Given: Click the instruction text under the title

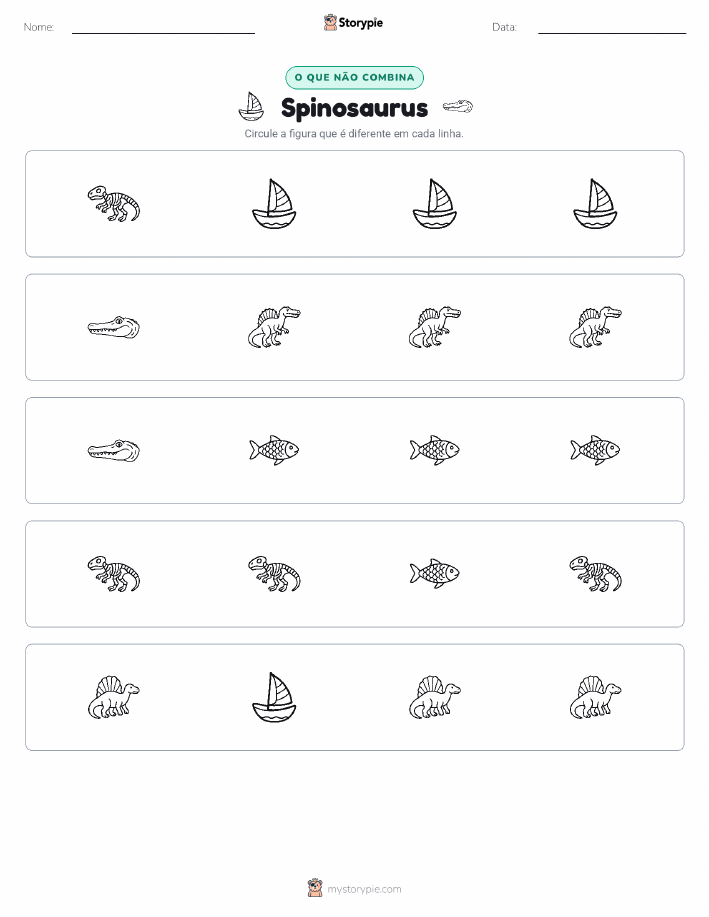Looking at the screenshot, I should (x=354, y=134).
